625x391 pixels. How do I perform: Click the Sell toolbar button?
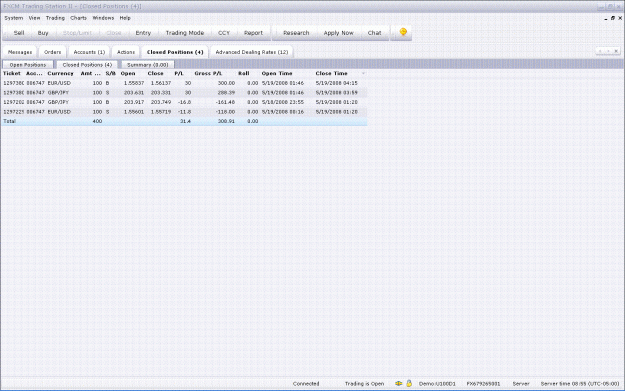point(19,33)
